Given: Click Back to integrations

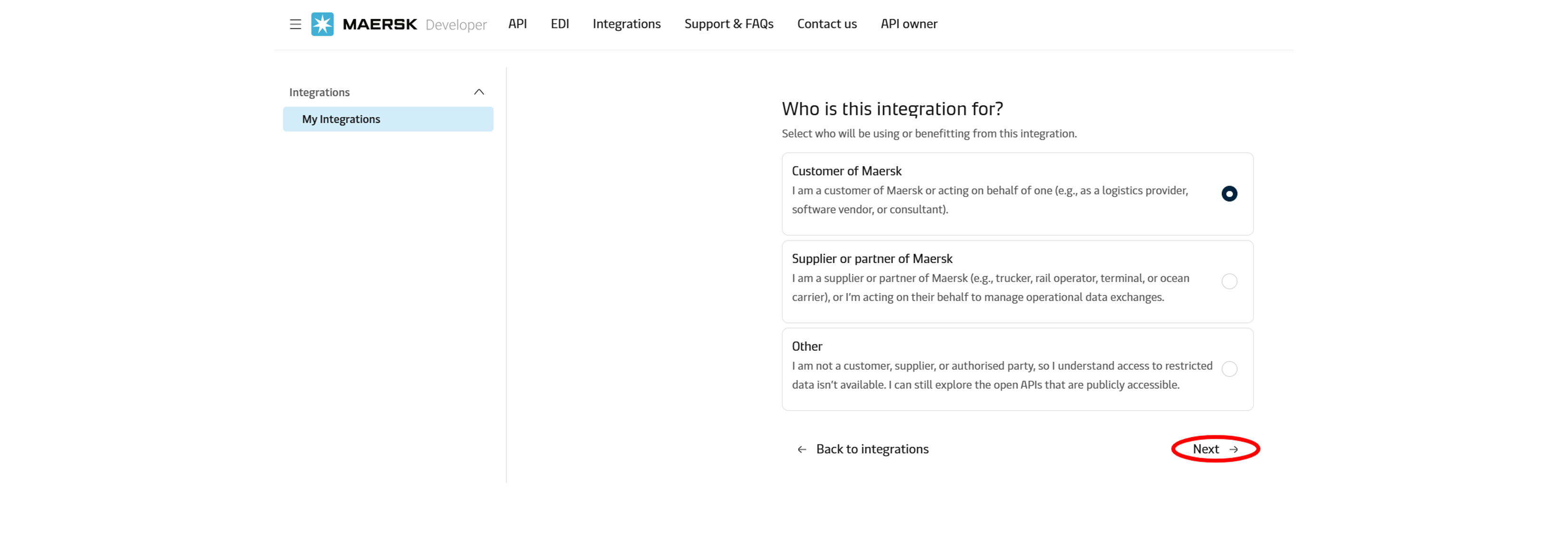Looking at the screenshot, I should tap(871, 449).
